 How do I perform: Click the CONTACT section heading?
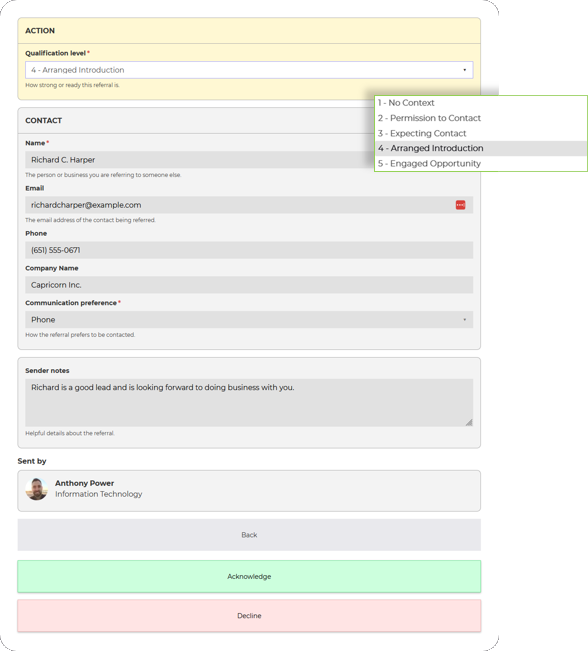tap(44, 120)
